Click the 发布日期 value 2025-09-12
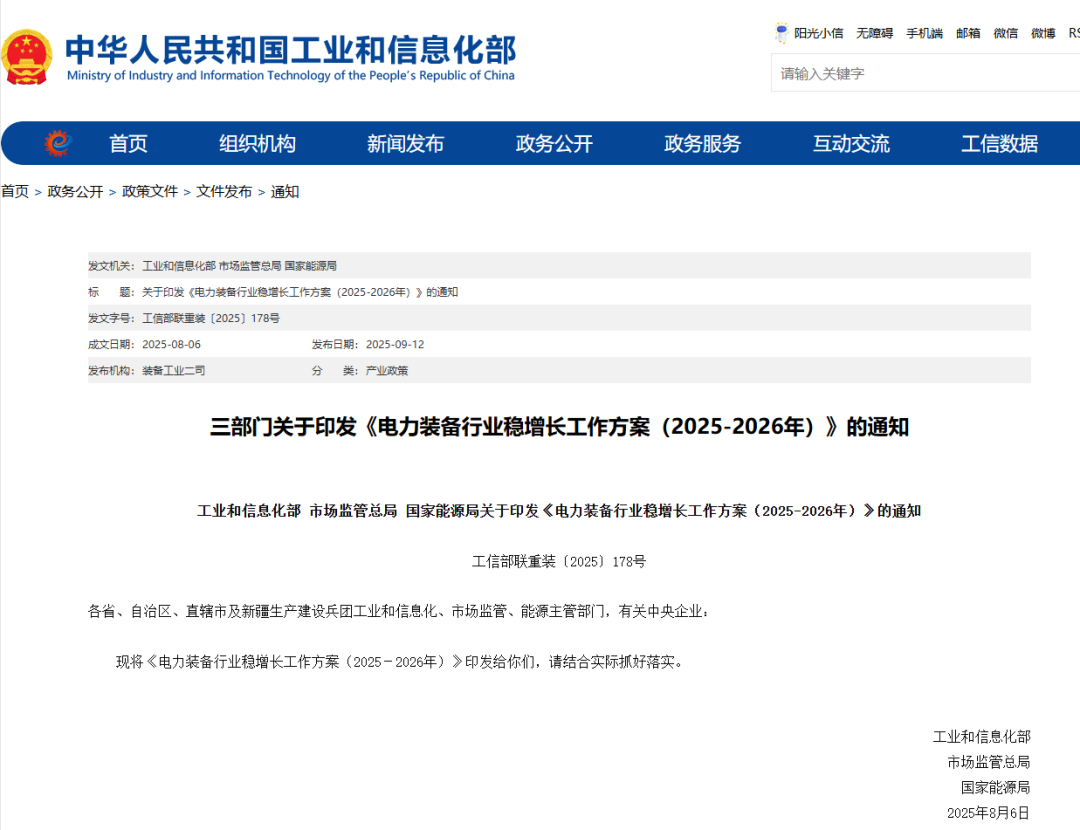Viewport: 1080px width, 830px height. pos(395,344)
